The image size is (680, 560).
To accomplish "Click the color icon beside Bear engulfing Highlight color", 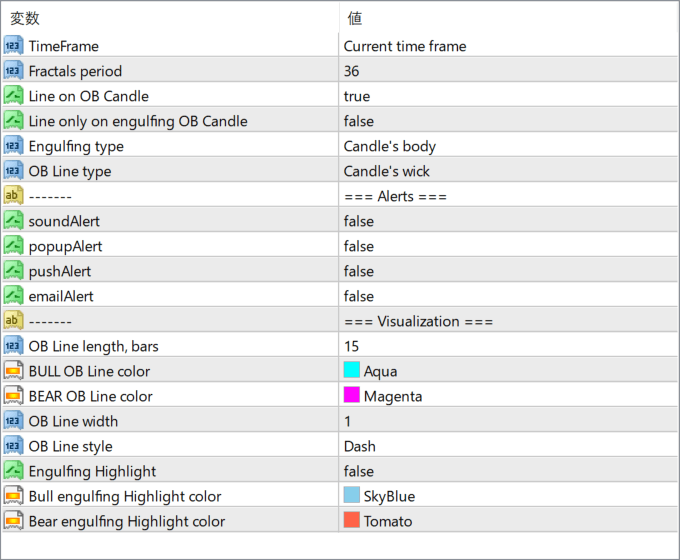I will tap(13, 521).
